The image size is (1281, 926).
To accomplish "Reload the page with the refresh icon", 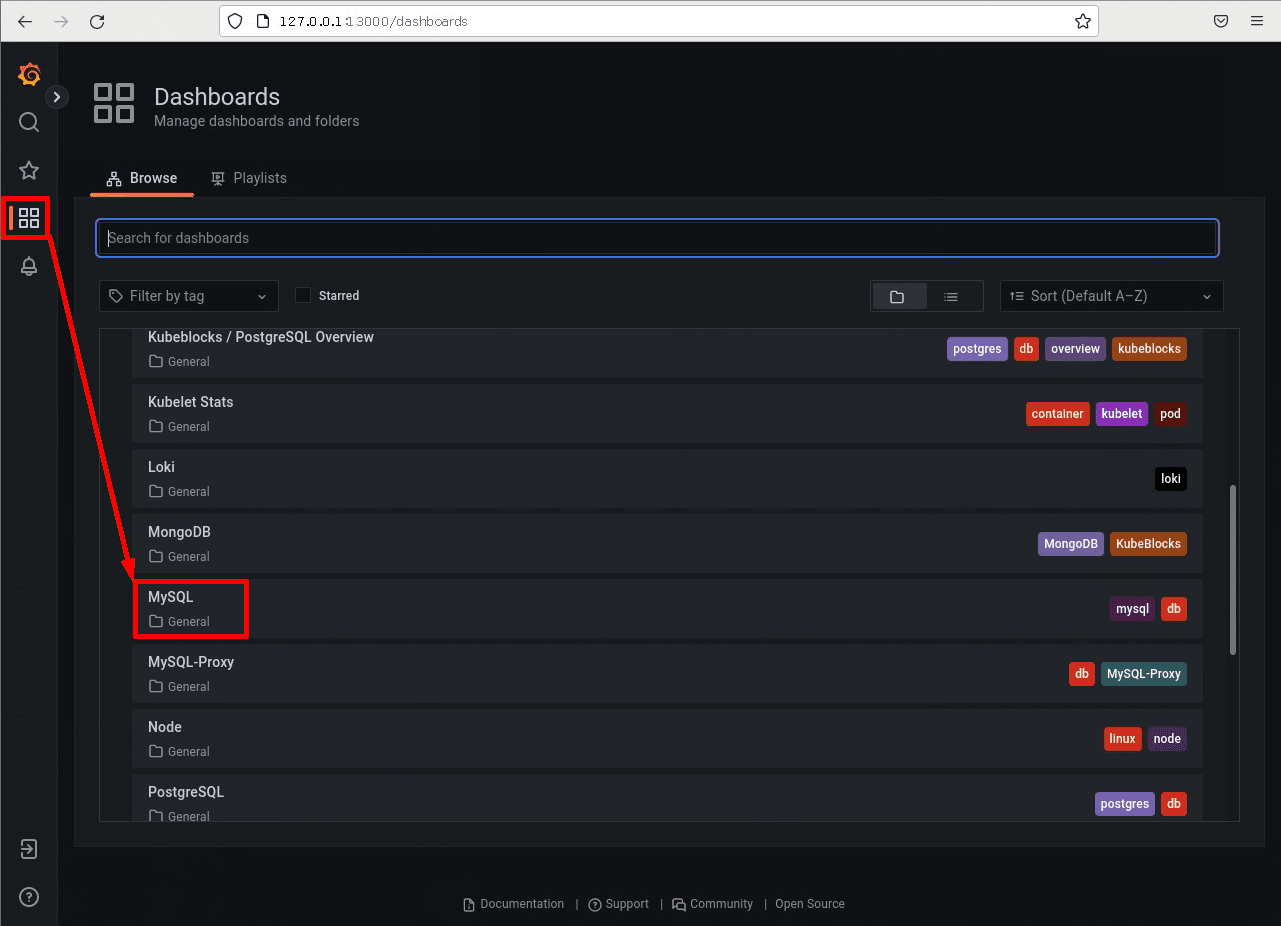I will (97, 21).
